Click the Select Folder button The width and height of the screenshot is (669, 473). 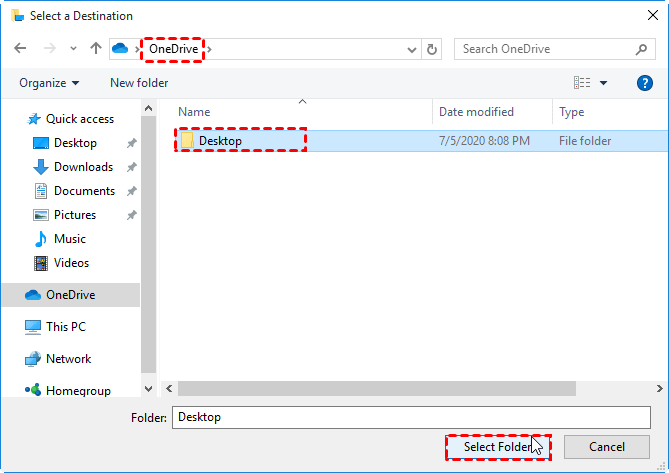tap(497, 447)
